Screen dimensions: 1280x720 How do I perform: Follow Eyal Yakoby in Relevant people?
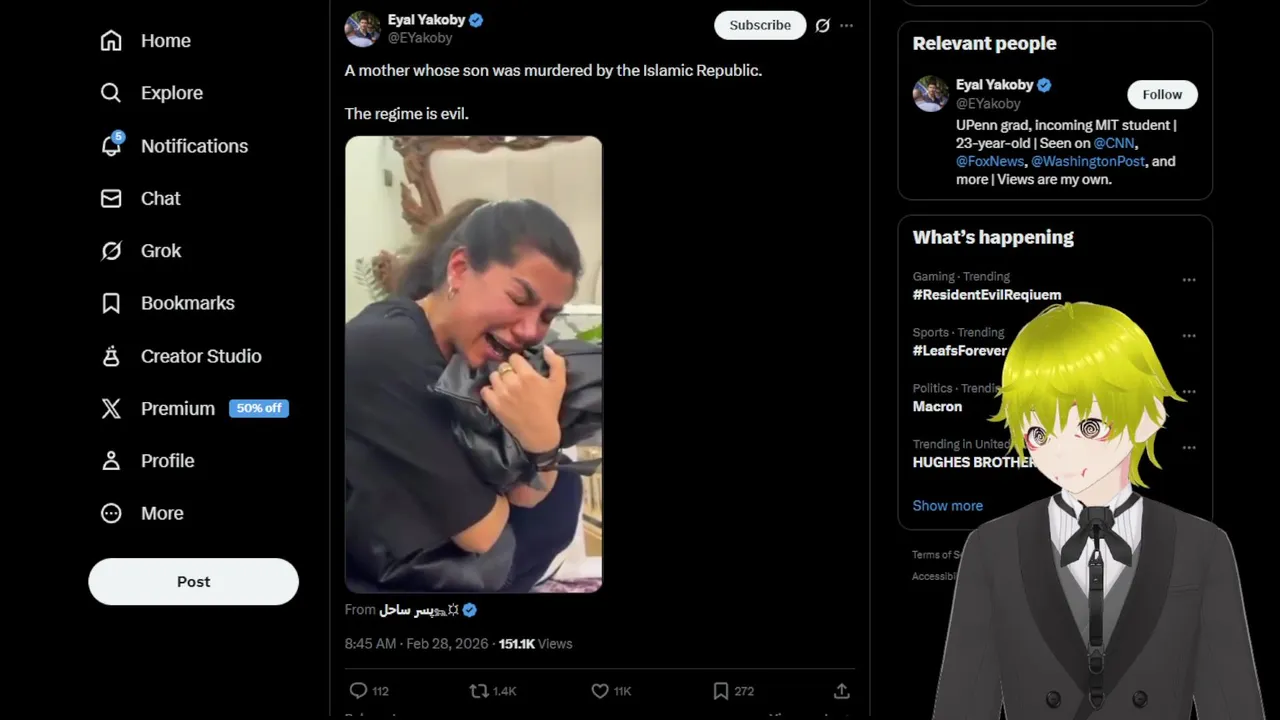(x=1162, y=95)
